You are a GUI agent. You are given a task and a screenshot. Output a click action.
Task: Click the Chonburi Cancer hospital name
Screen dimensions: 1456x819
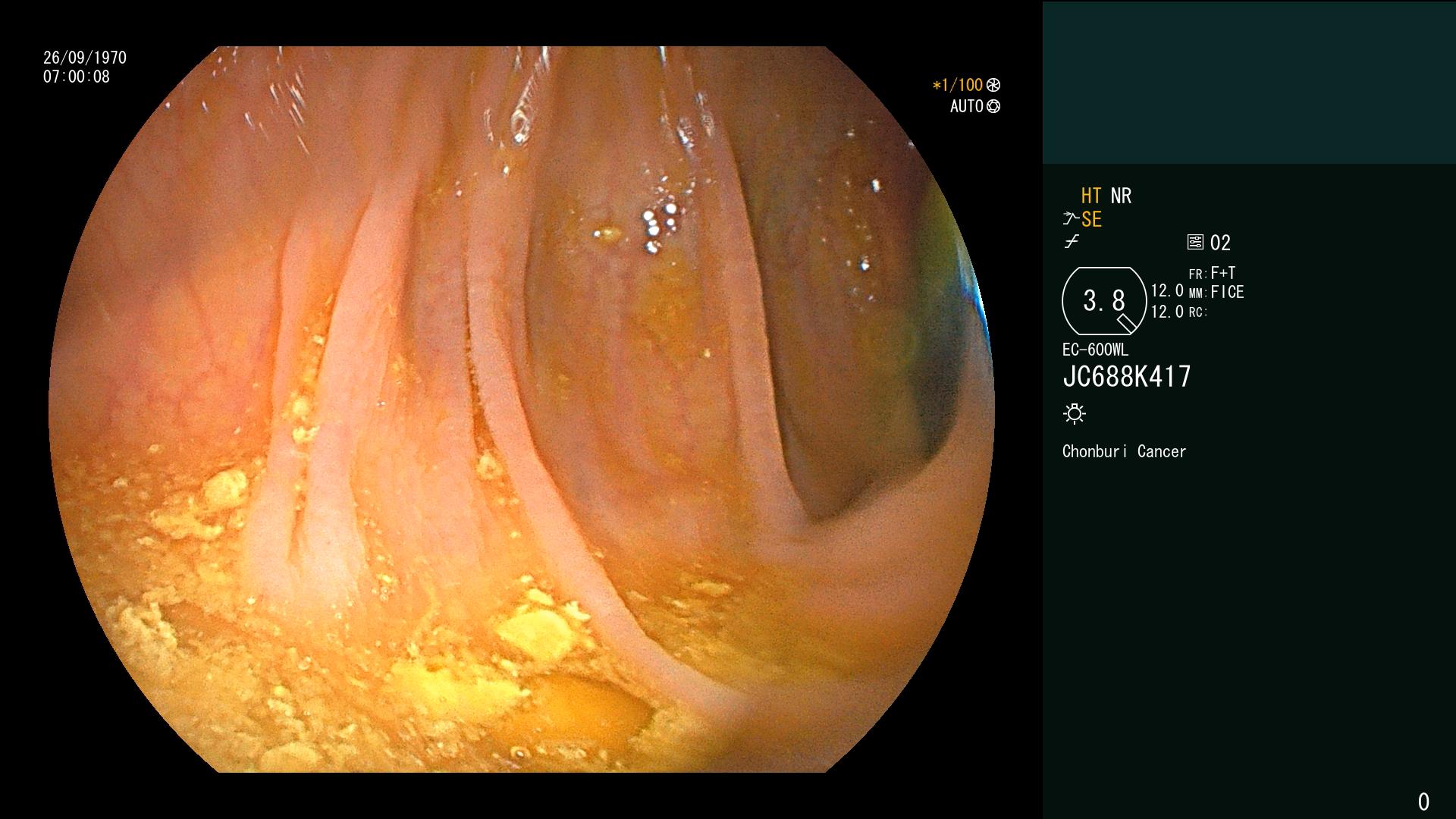coord(1124,451)
